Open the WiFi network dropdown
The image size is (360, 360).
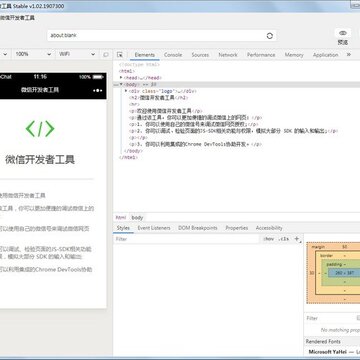pyautogui.click(x=77, y=54)
